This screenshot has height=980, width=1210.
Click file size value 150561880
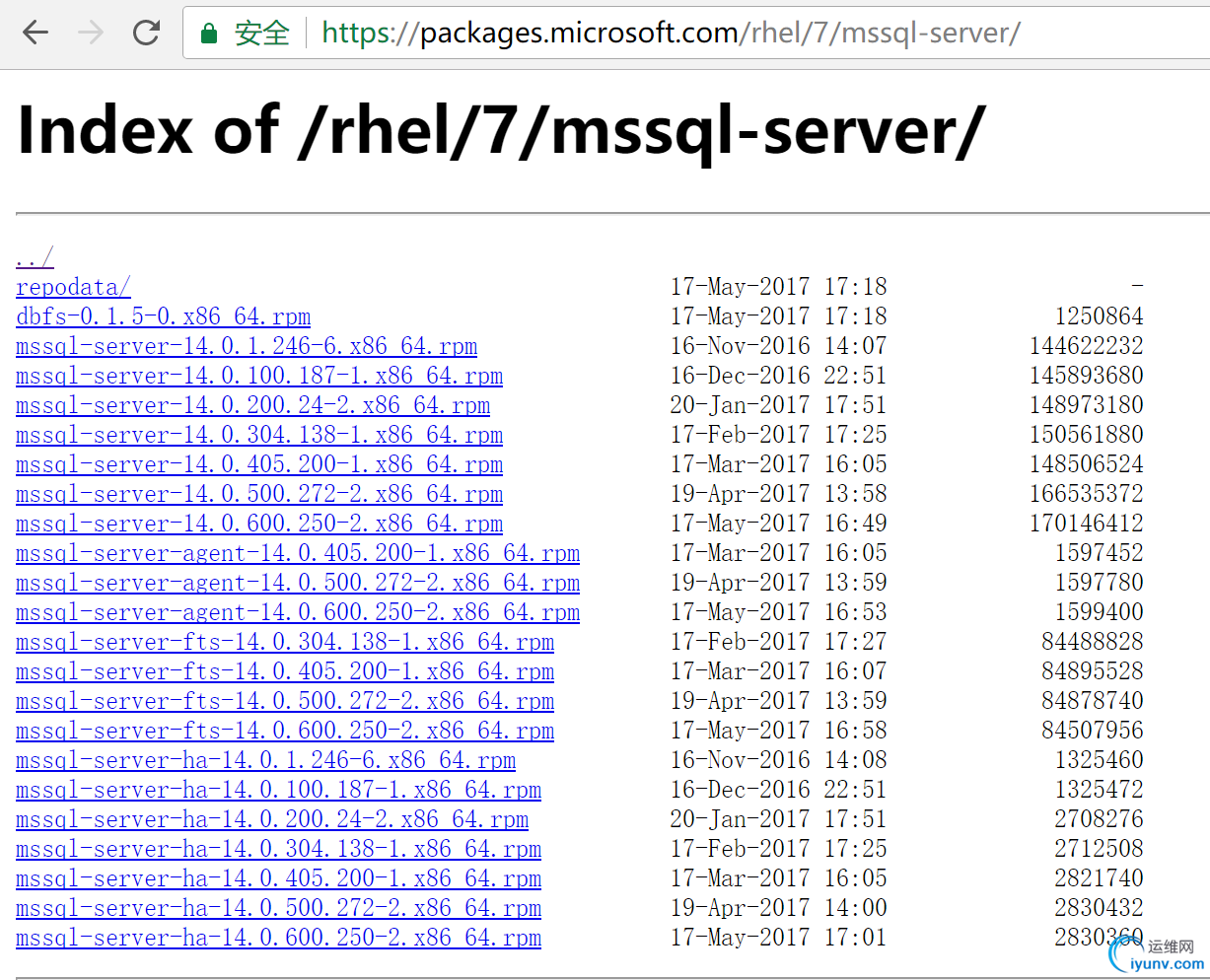coord(1086,435)
